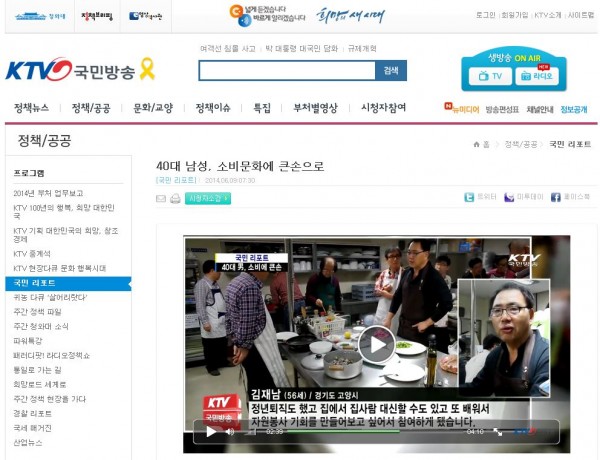Open live TV on-air button
The width and height of the screenshot is (600, 460).
[491, 76]
